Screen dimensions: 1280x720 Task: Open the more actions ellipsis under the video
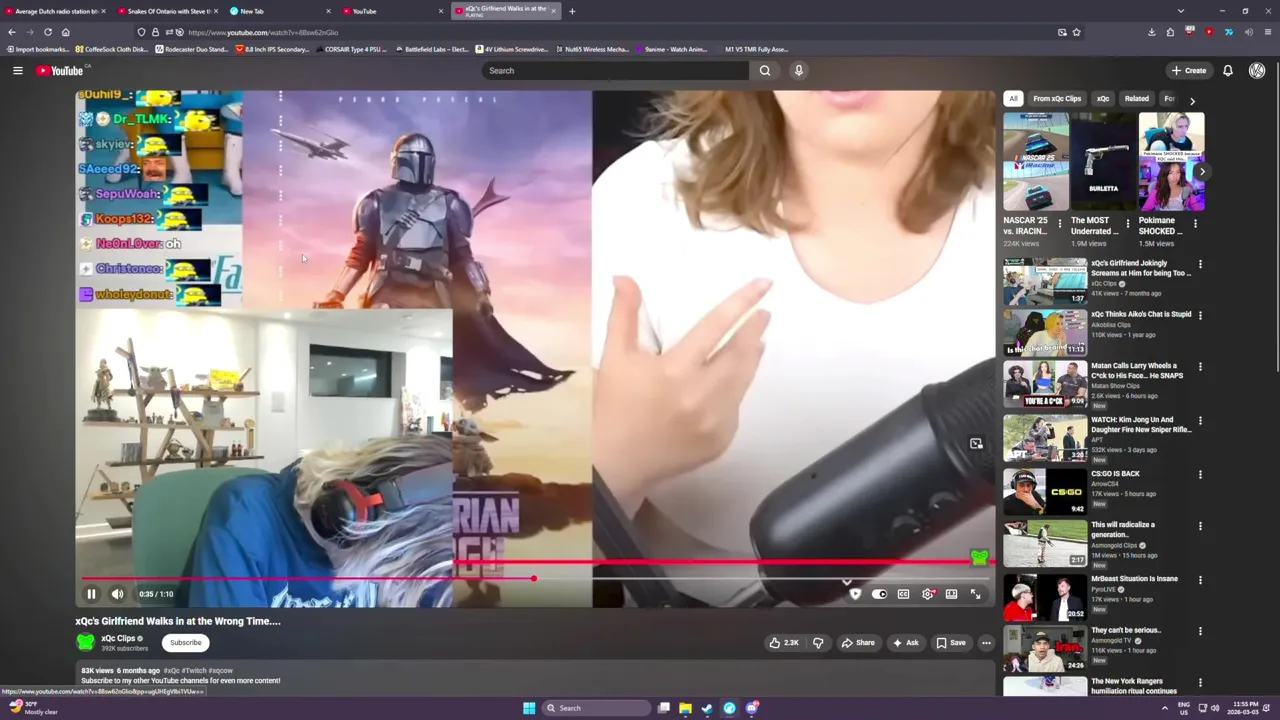click(986, 643)
